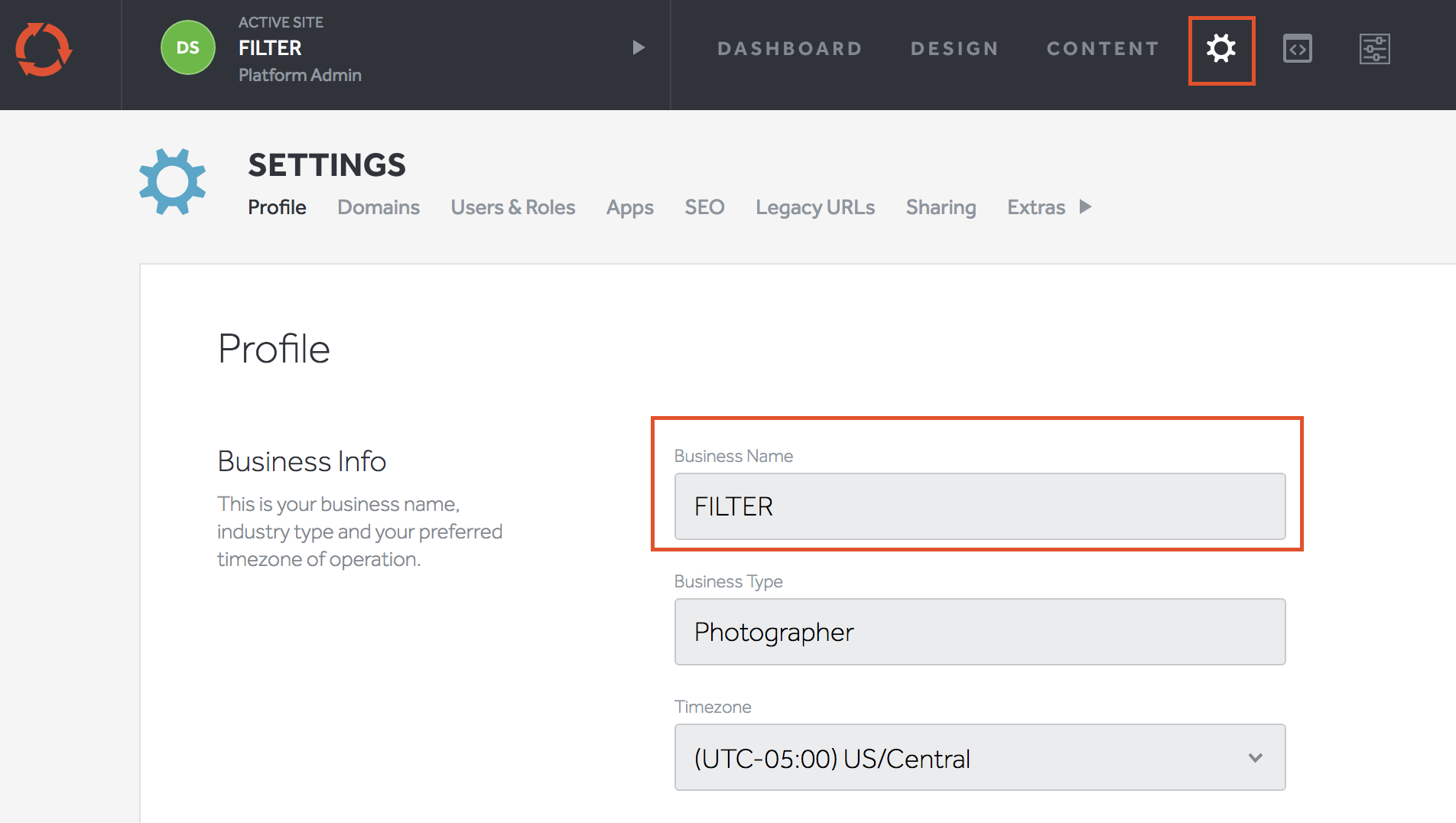Click the Business Type field
Image resolution: width=1456 pixels, height=823 pixels.
pos(979,632)
